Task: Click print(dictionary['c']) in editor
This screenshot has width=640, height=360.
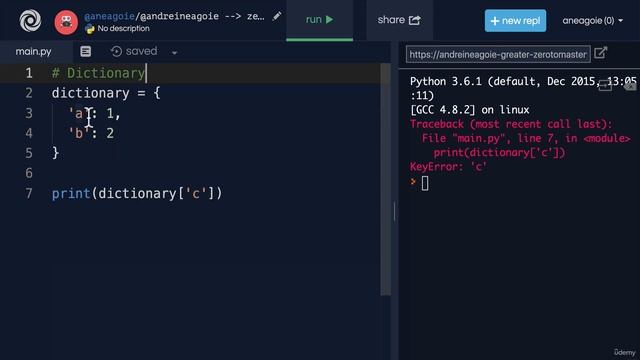Action: pos(137,193)
